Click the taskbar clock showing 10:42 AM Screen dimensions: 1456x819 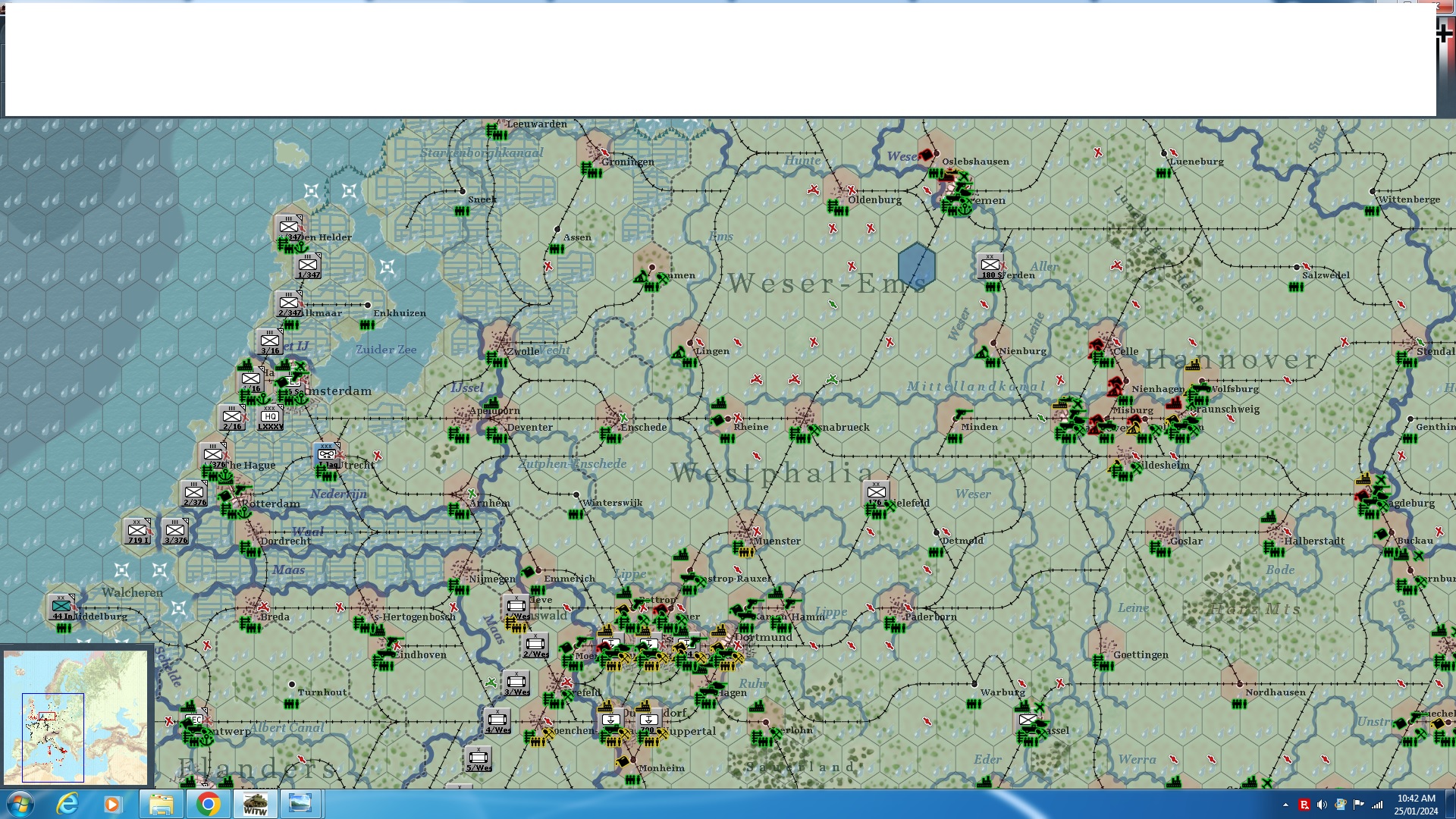coord(1416,804)
